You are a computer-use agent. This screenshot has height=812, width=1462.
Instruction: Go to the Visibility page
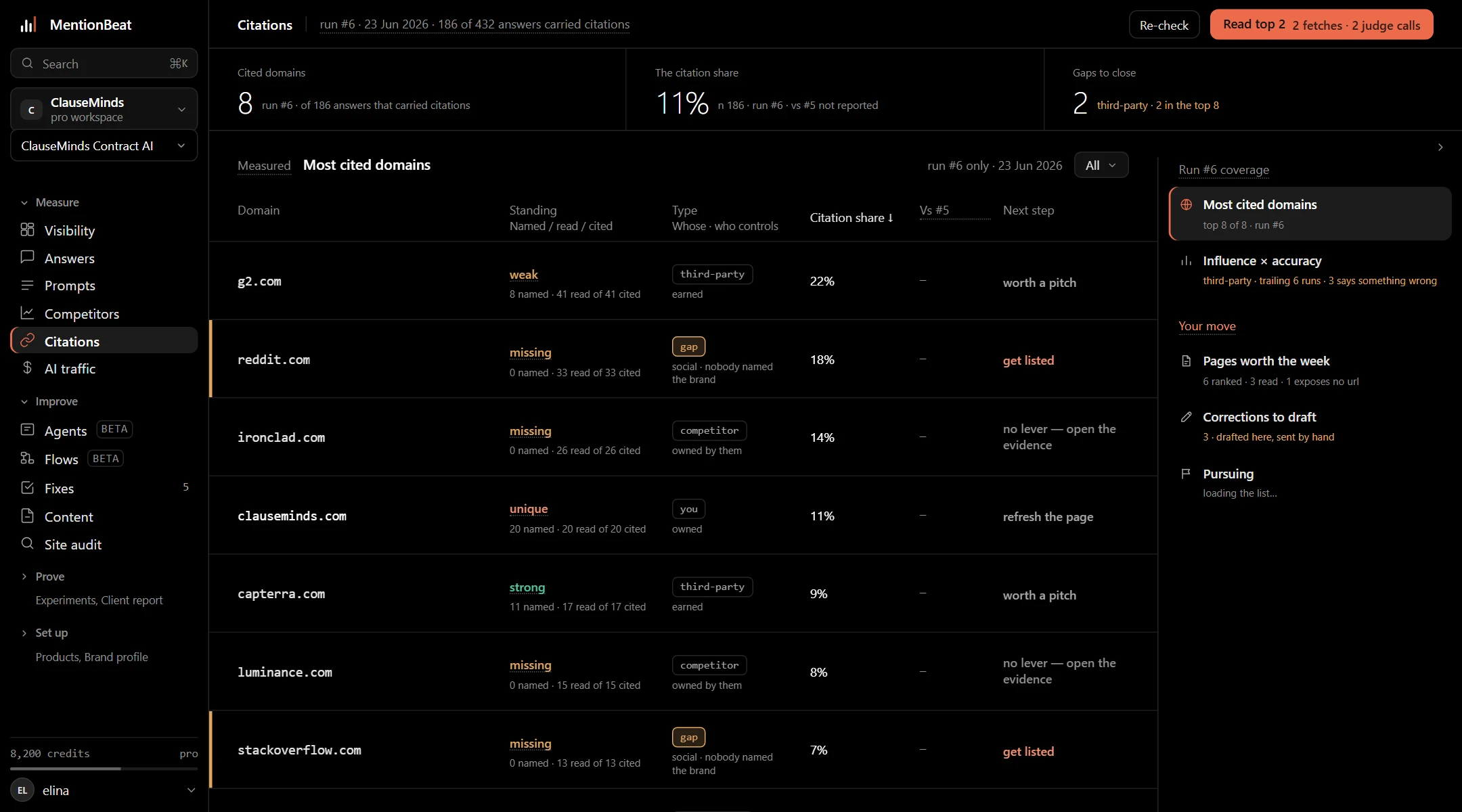(104, 230)
